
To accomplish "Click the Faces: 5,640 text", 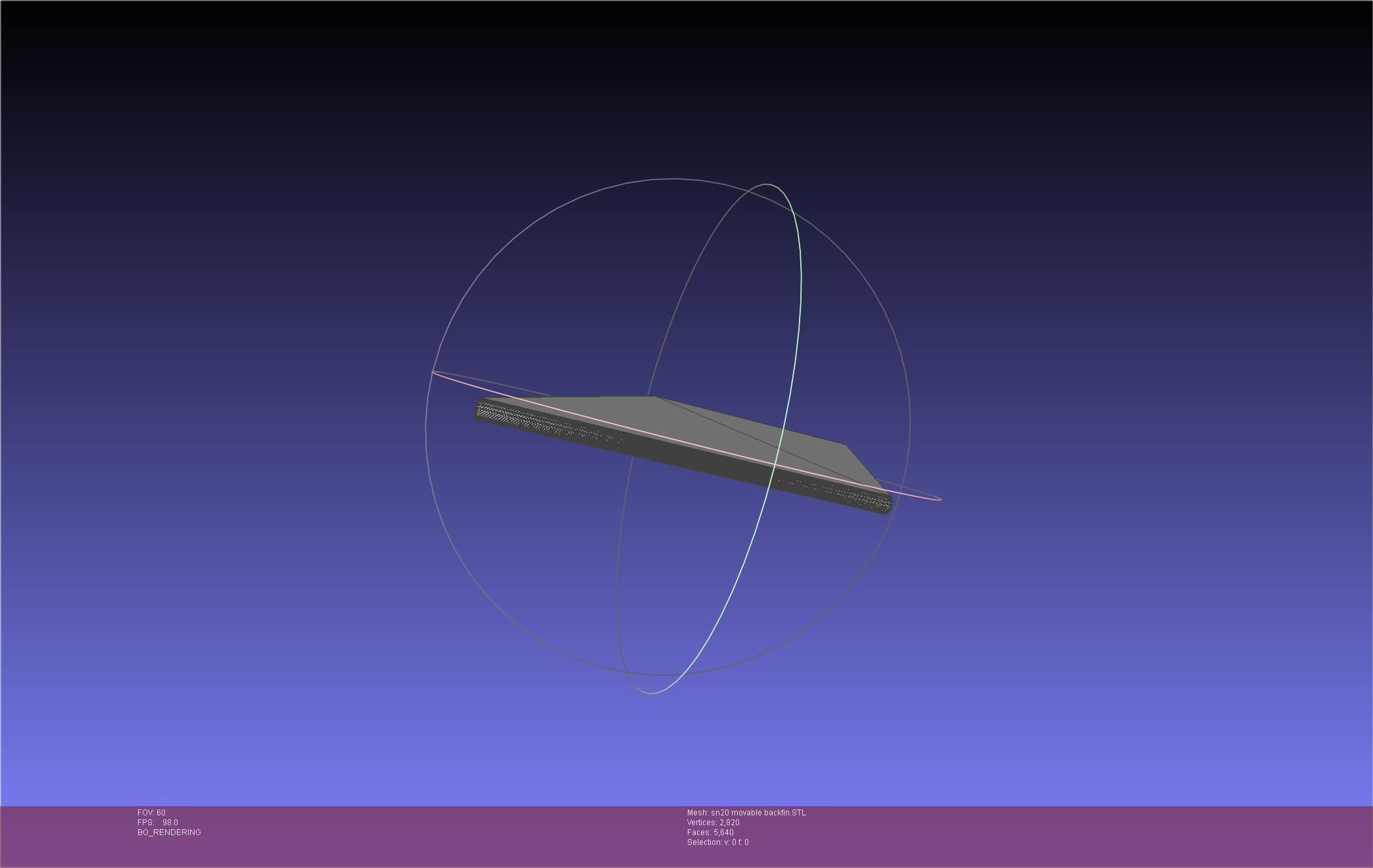I will click(710, 832).
